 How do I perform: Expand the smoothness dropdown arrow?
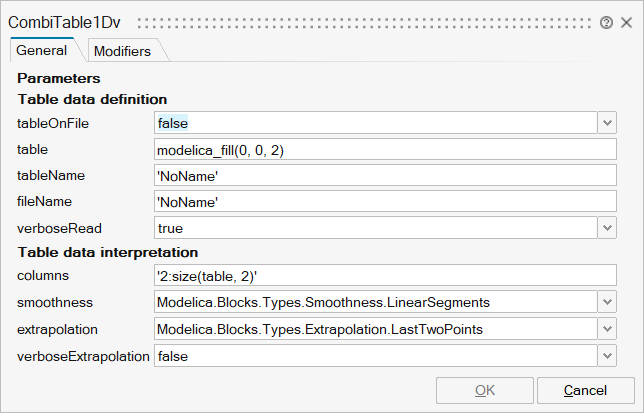point(607,302)
